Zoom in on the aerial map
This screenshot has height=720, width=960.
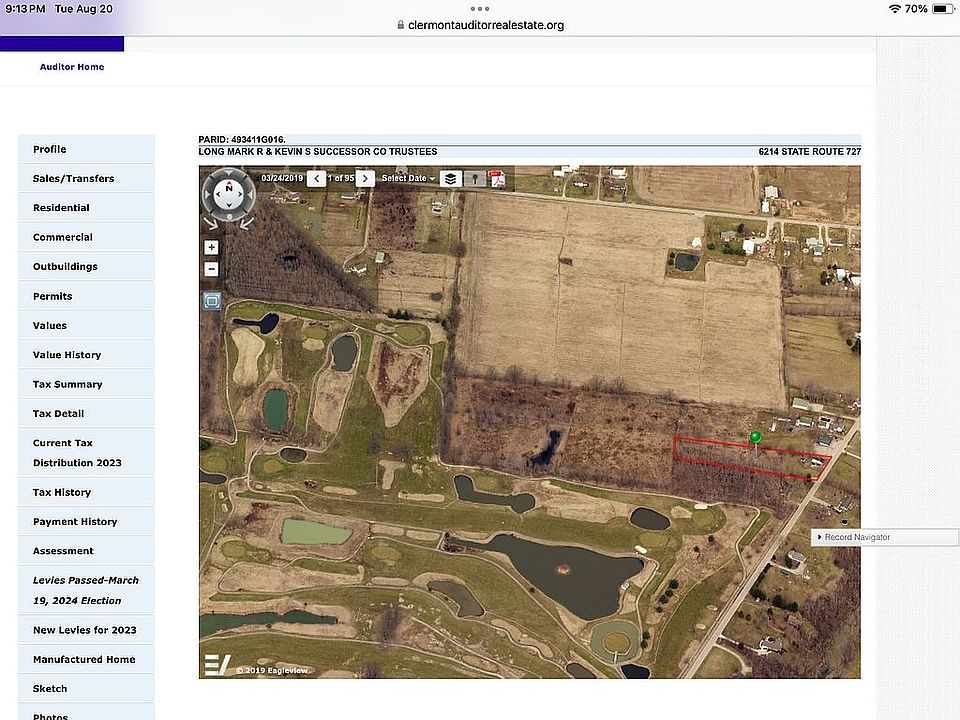coord(211,247)
